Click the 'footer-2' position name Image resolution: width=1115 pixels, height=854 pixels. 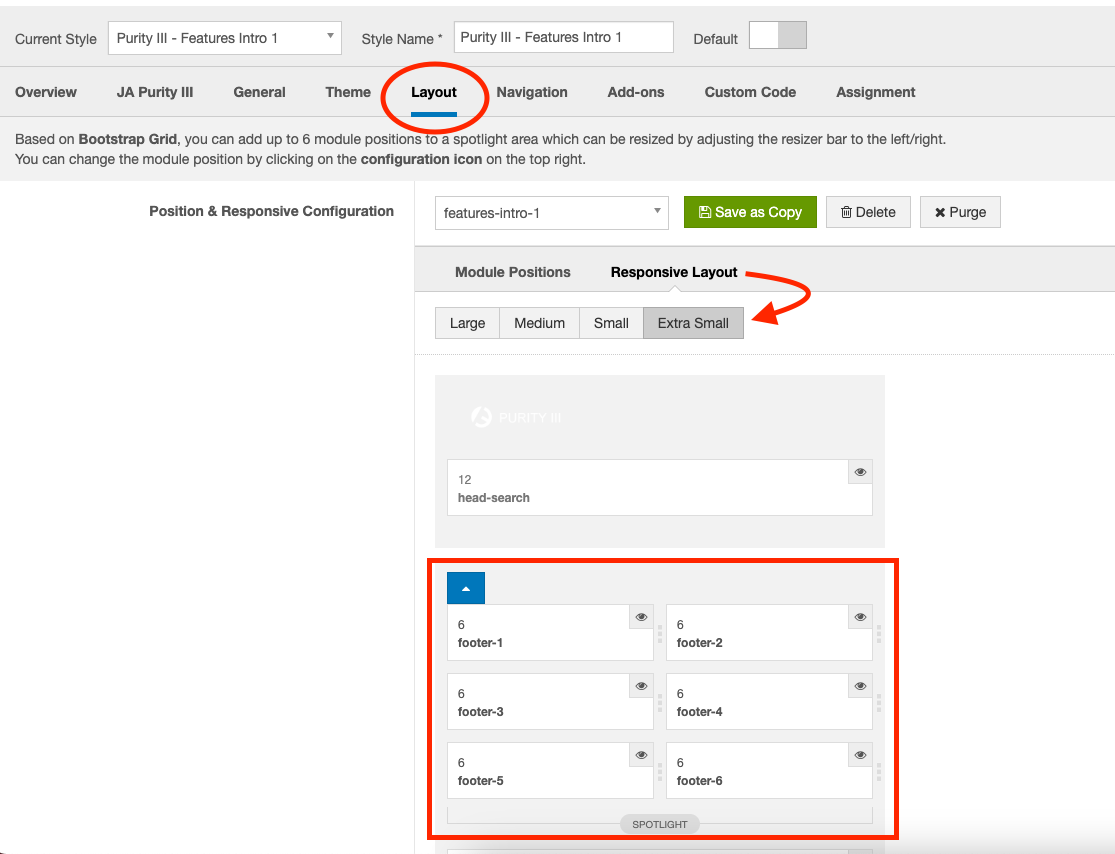tap(699, 643)
